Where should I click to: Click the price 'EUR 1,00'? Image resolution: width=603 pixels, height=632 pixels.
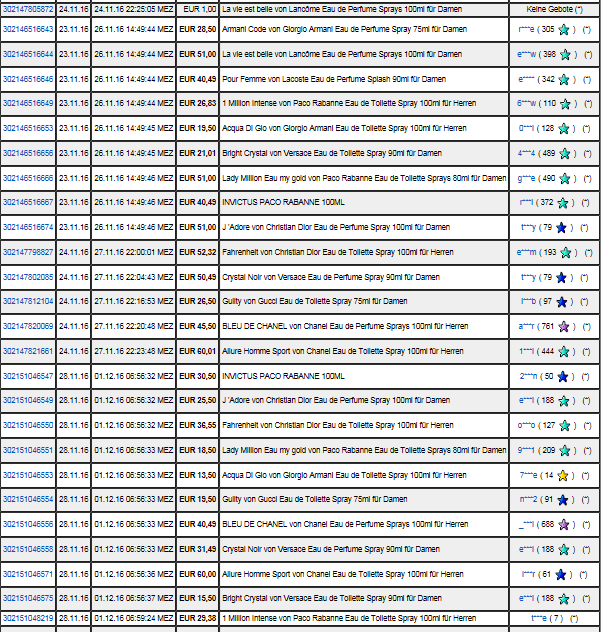pyautogui.click(x=200, y=9)
